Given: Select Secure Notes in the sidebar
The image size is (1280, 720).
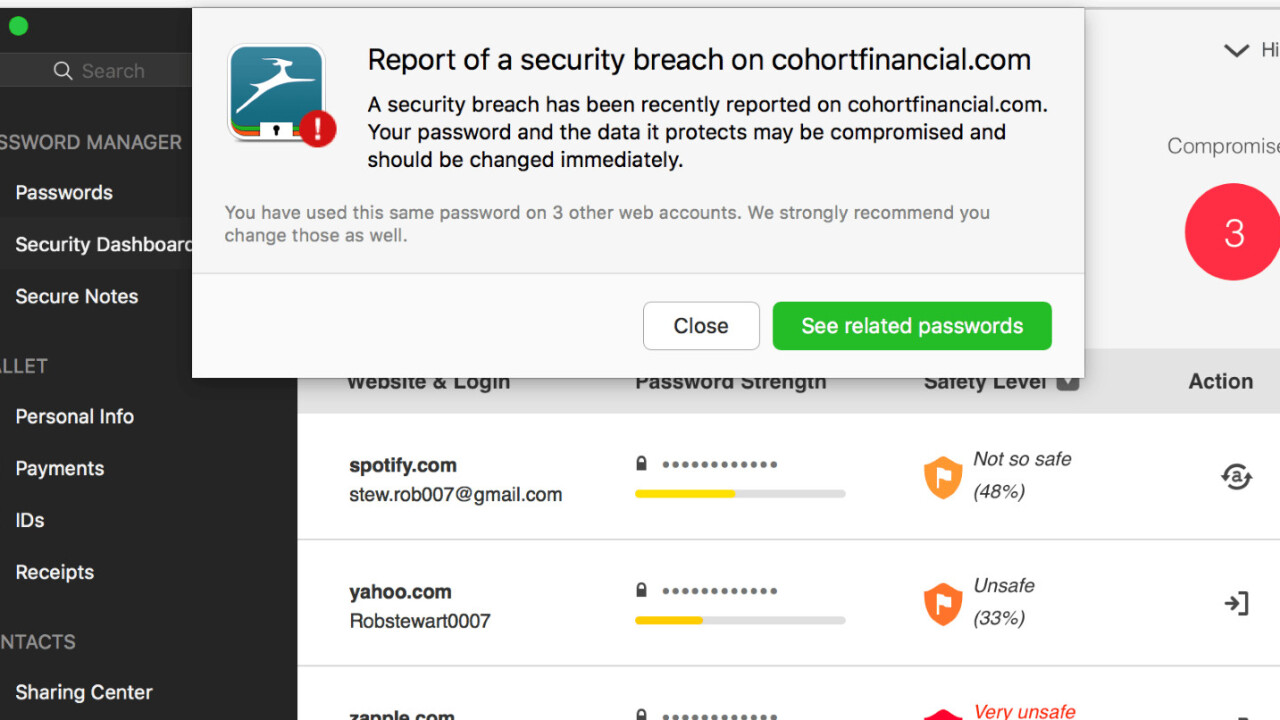Looking at the screenshot, I should [x=77, y=296].
